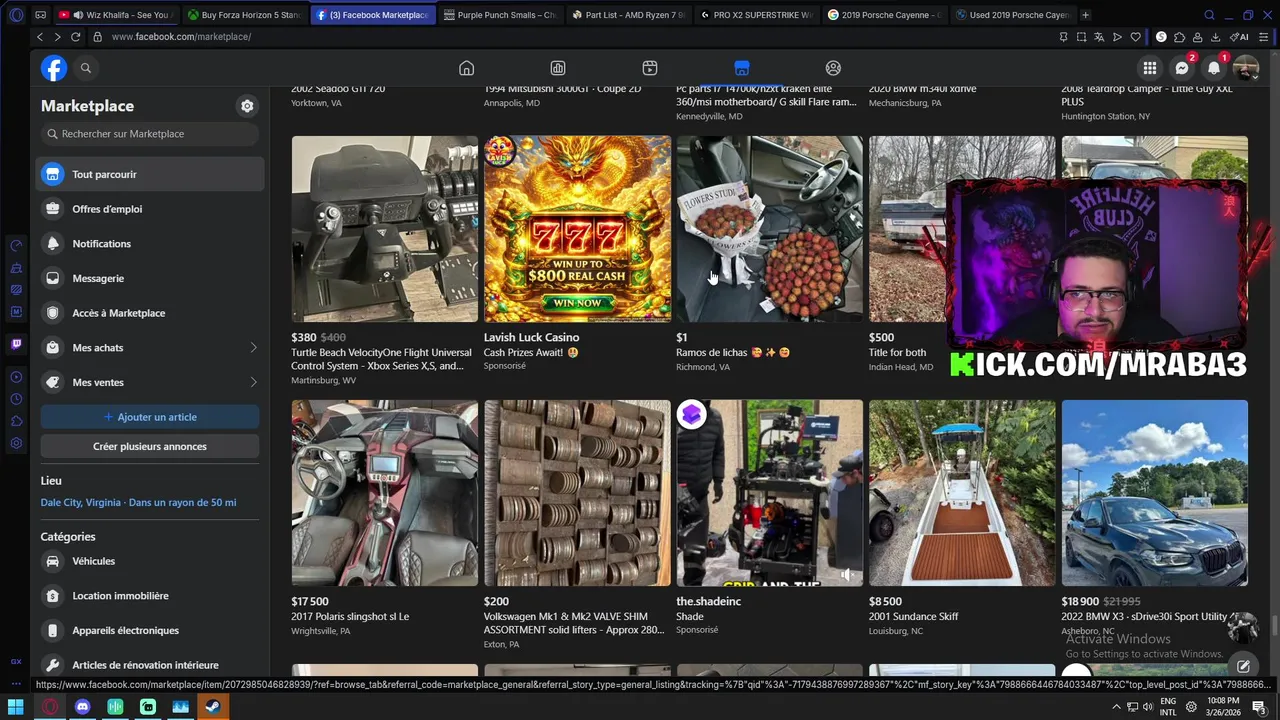Open the Facebook search magnifier

(86, 68)
